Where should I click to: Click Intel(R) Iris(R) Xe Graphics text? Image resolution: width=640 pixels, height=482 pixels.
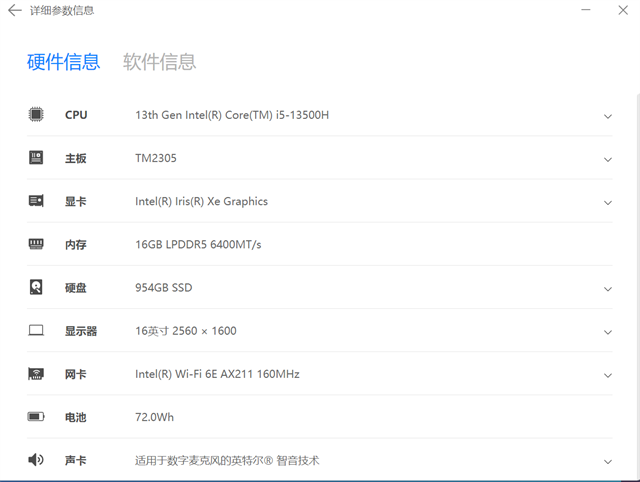coord(202,202)
